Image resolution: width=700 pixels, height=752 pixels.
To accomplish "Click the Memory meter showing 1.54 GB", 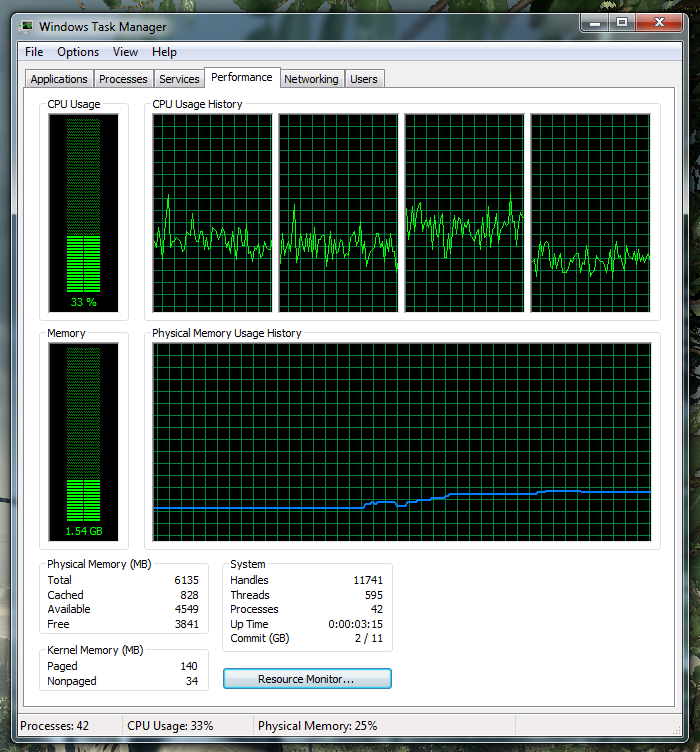I will click(x=83, y=442).
